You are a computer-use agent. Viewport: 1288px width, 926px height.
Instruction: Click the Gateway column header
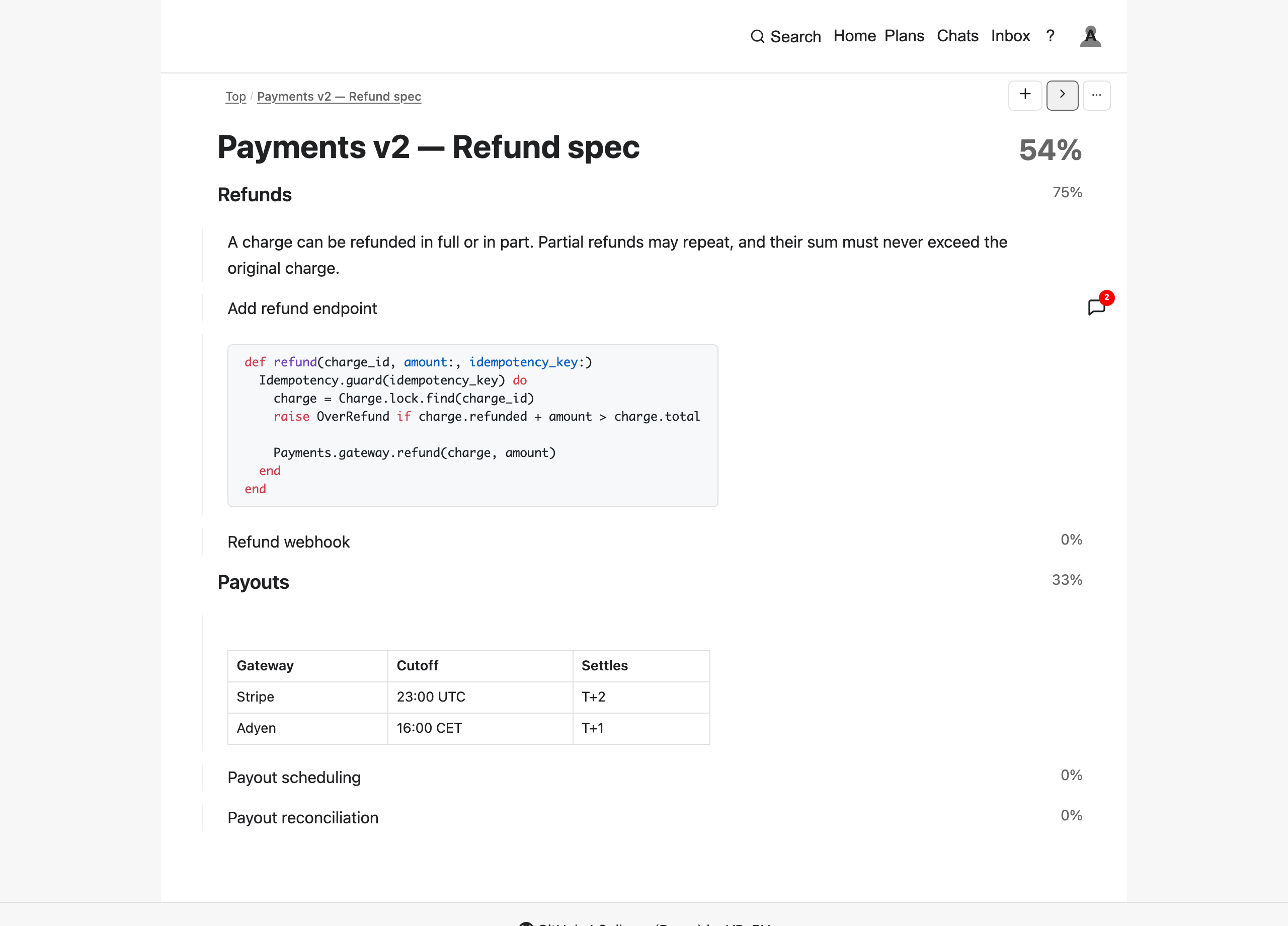click(x=307, y=666)
